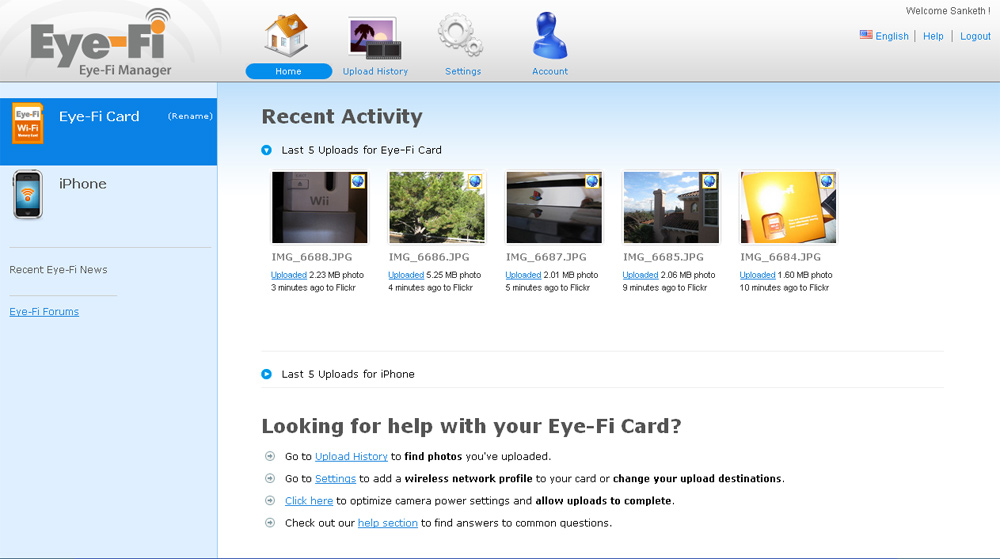Click the IMG_6687.JPG file name
1000x559 pixels.
pyautogui.click(x=547, y=257)
